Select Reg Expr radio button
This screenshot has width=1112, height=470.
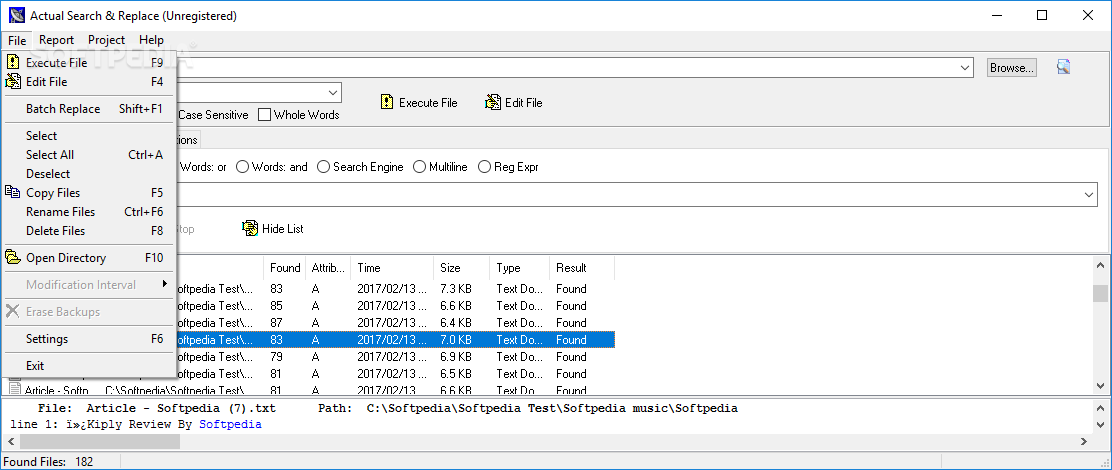tap(484, 167)
